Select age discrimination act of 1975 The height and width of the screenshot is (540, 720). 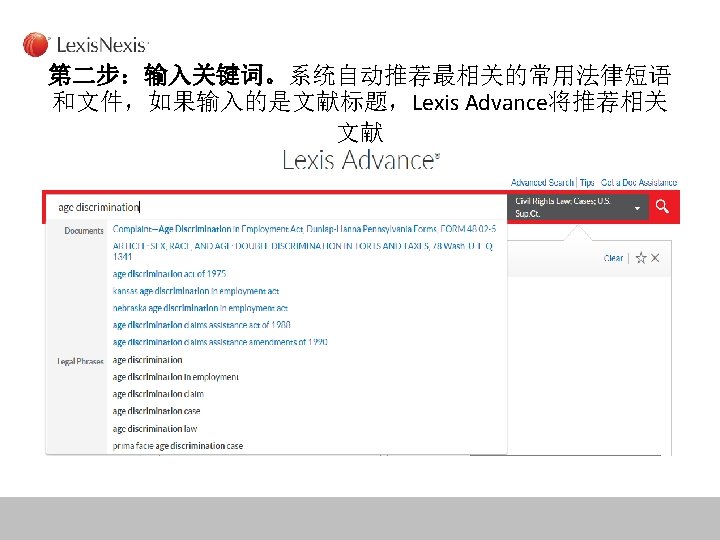pos(169,274)
